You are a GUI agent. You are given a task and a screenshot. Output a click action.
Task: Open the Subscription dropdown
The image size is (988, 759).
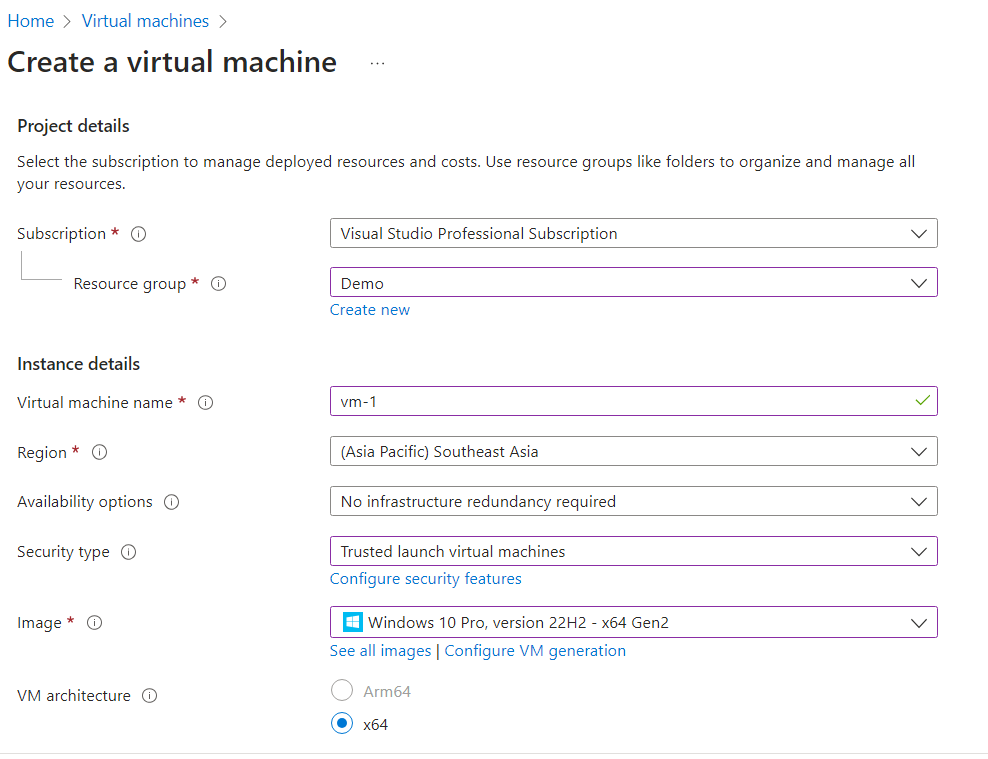[x=919, y=233]
